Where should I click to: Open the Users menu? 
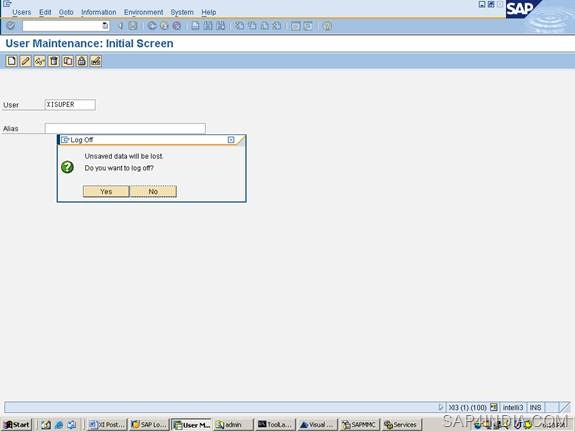pyautogui.click(x=22, y=12)
